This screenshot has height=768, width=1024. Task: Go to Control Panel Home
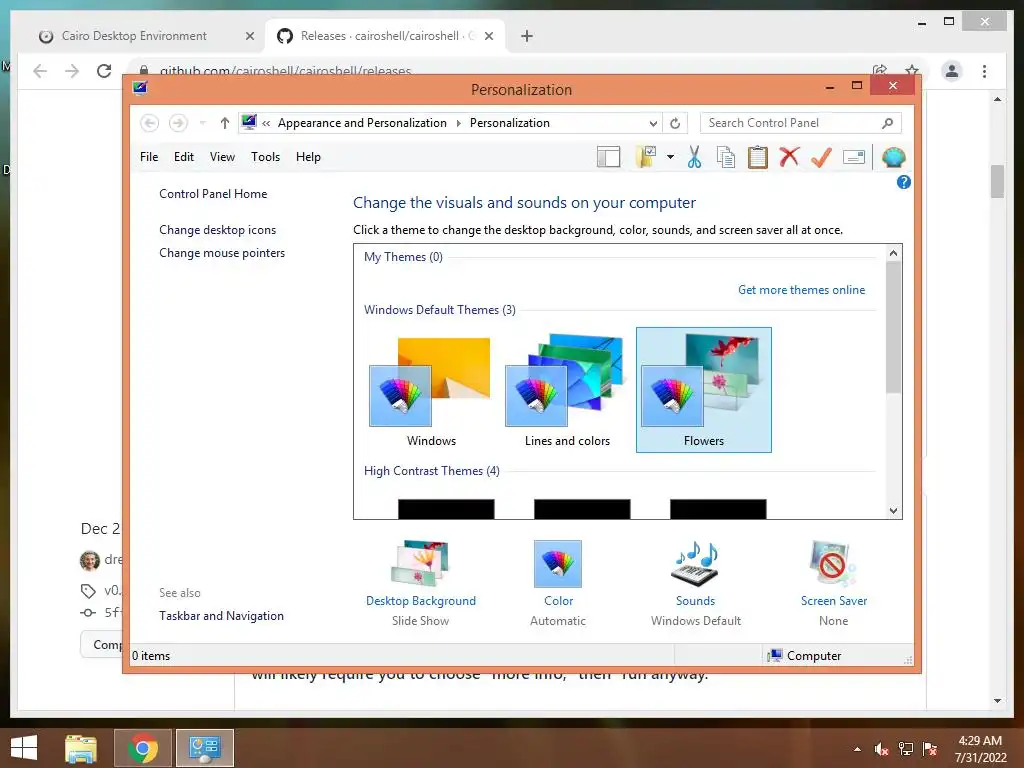213,194
